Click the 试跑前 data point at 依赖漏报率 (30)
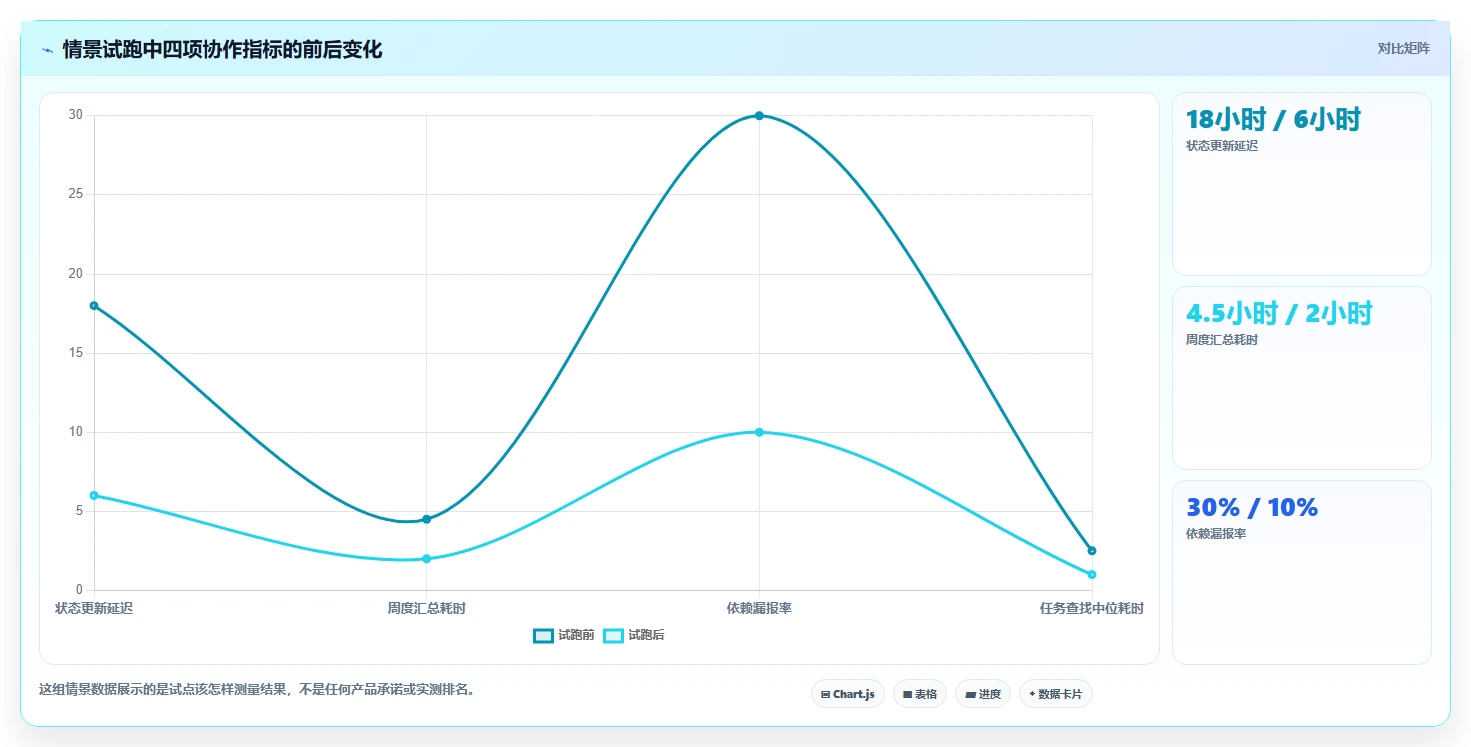This screenshot has height=747, width=1471. 759,116
